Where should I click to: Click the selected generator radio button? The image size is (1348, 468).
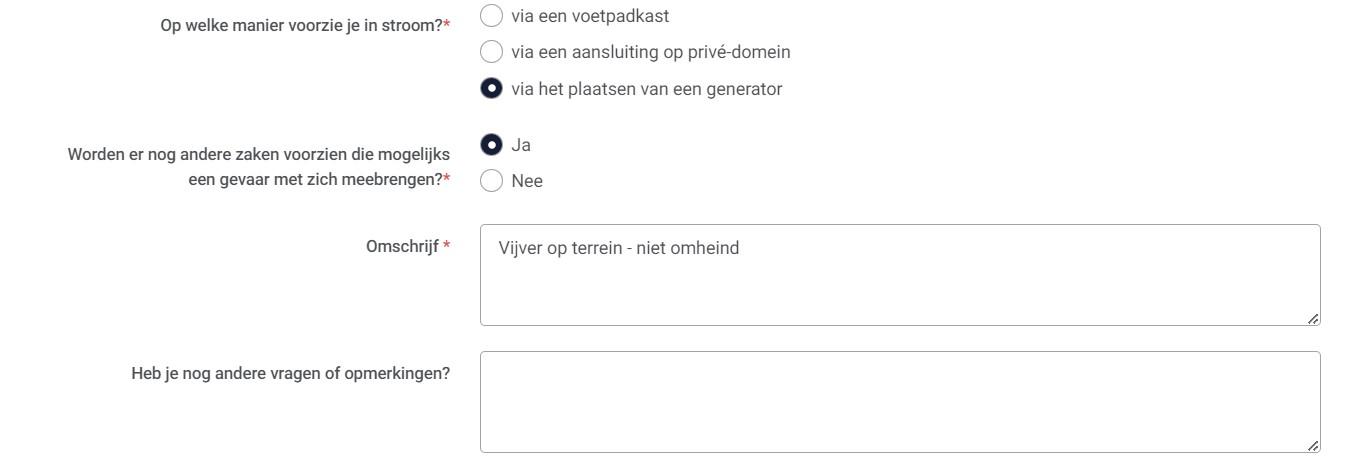click(491, 89)
